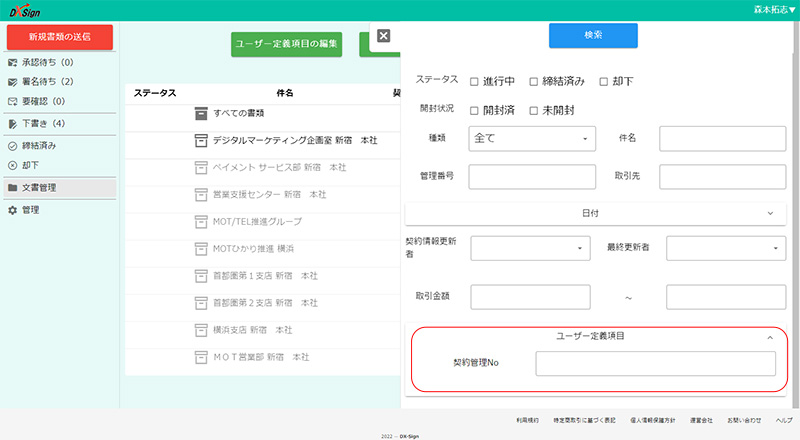The image size is (800, 440).
Task: Click the ＭＯＴ営業部 box icon
Action: coord(201,357)
